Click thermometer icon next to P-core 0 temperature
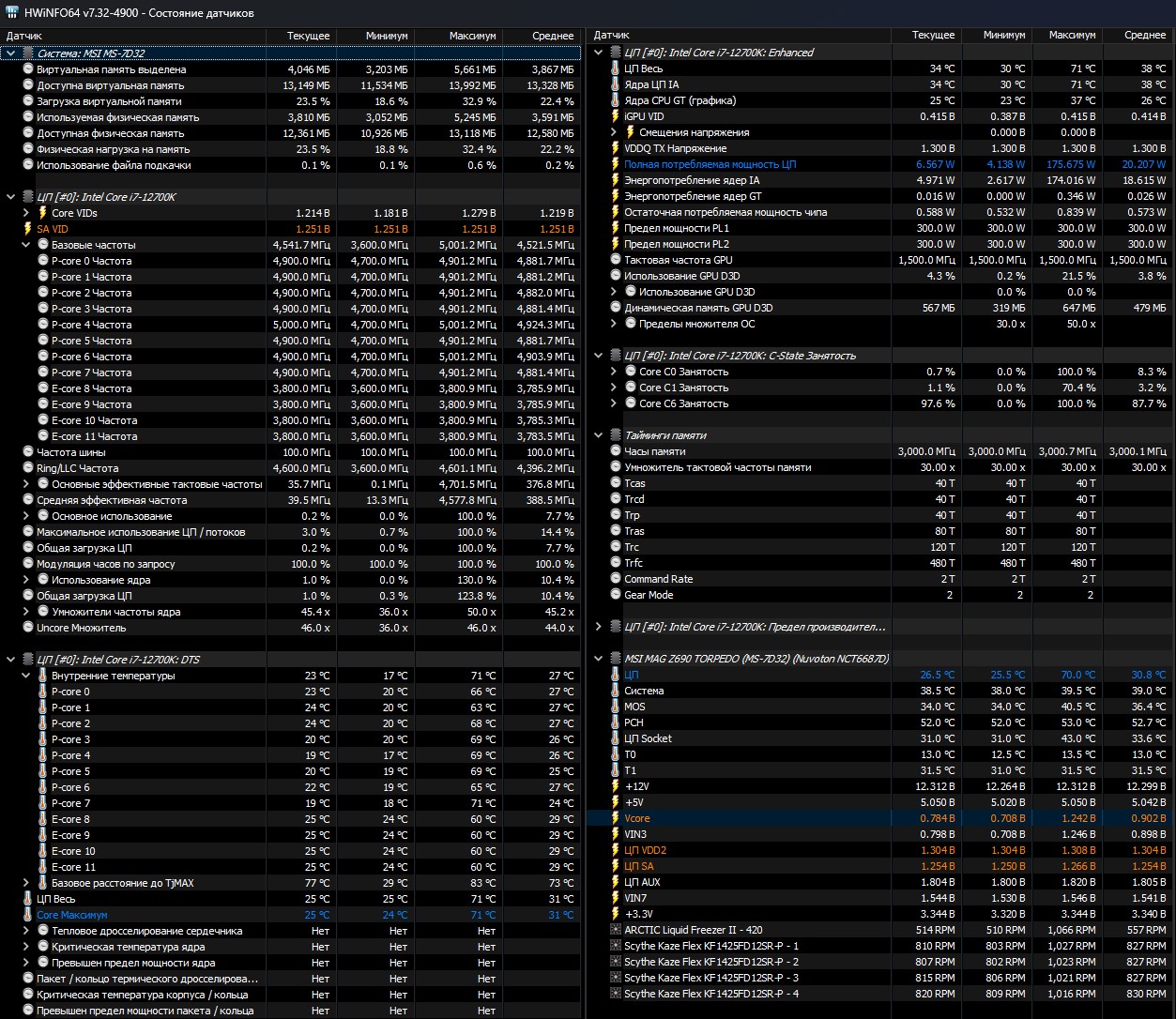This screenshot has width=1176, height=1019. 42,692
